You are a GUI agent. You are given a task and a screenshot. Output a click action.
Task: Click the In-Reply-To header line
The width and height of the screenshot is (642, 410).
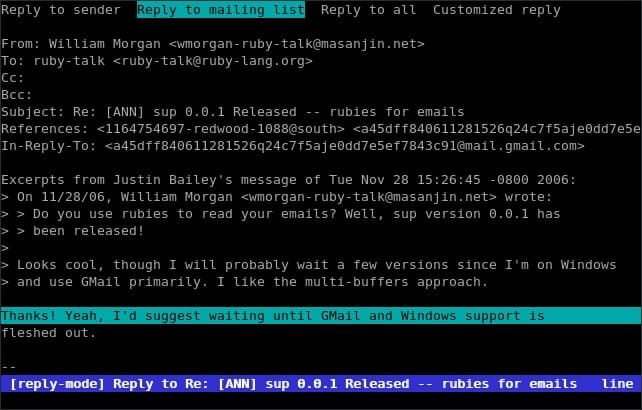(293, 146)
